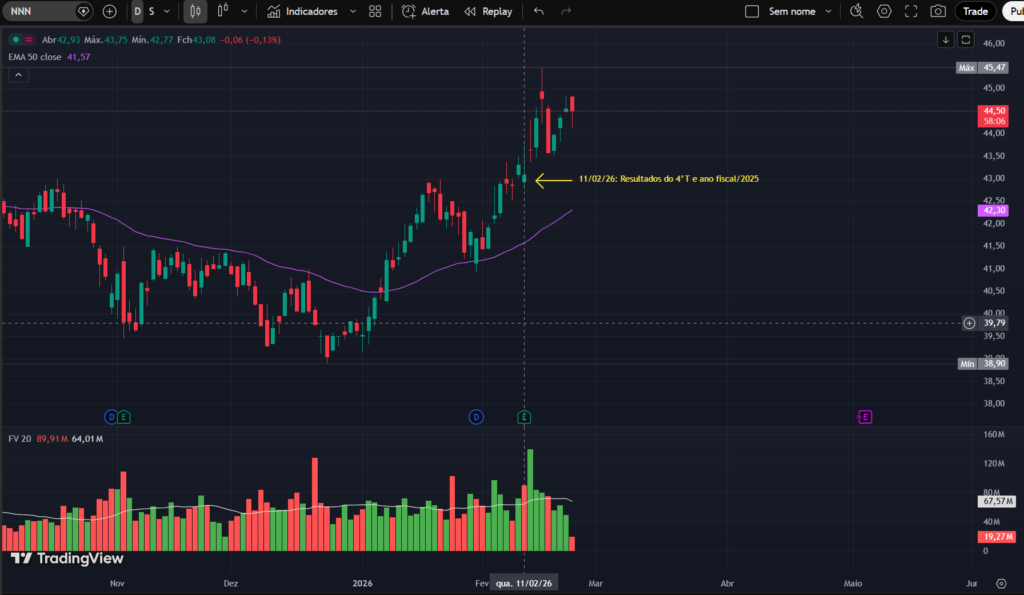Viewport: 1024px width, 595px height.
Task: Take a chart snapshot with the camera icon
Action: point(937,11)
